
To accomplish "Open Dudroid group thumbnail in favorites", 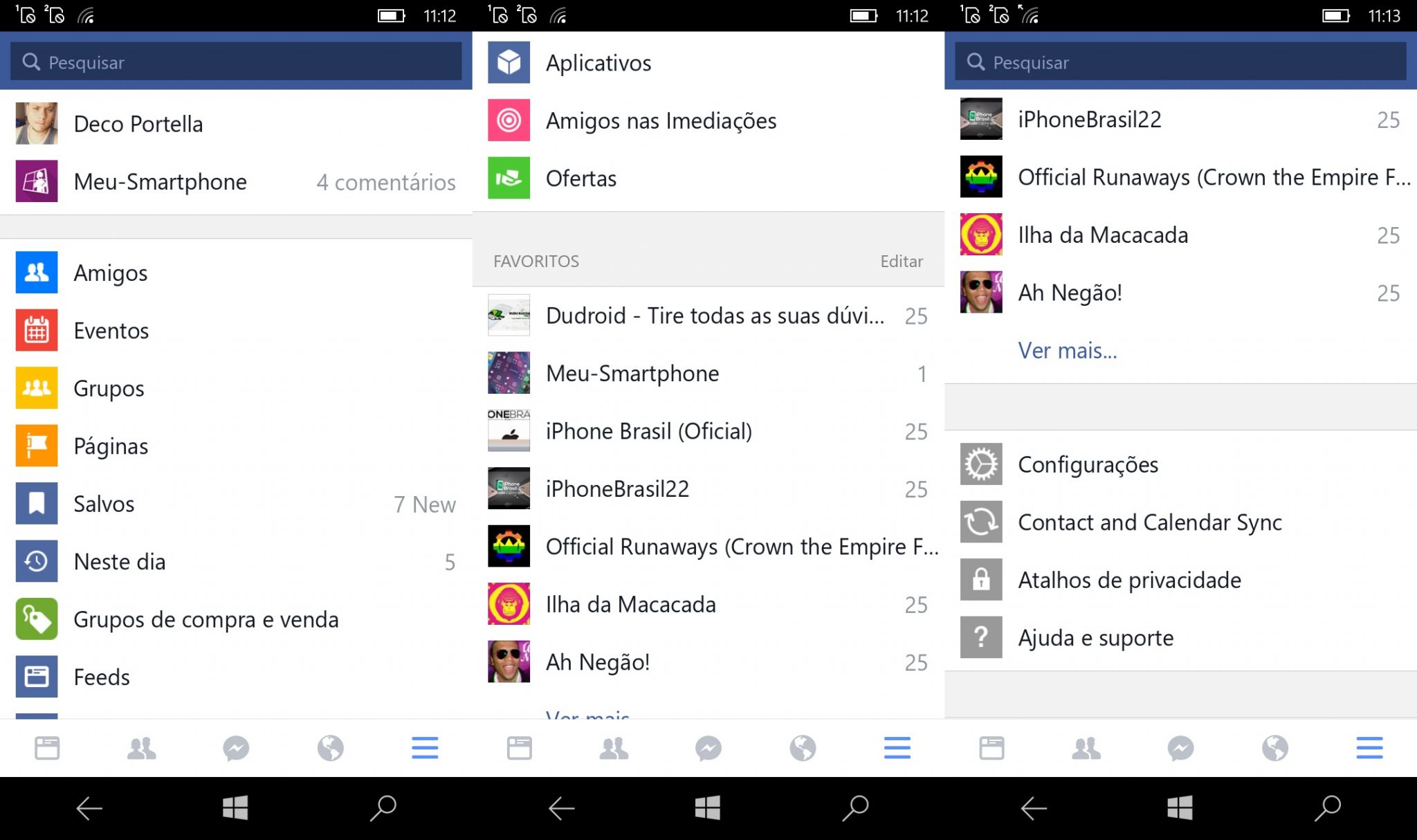I will (x=509, y=315).
